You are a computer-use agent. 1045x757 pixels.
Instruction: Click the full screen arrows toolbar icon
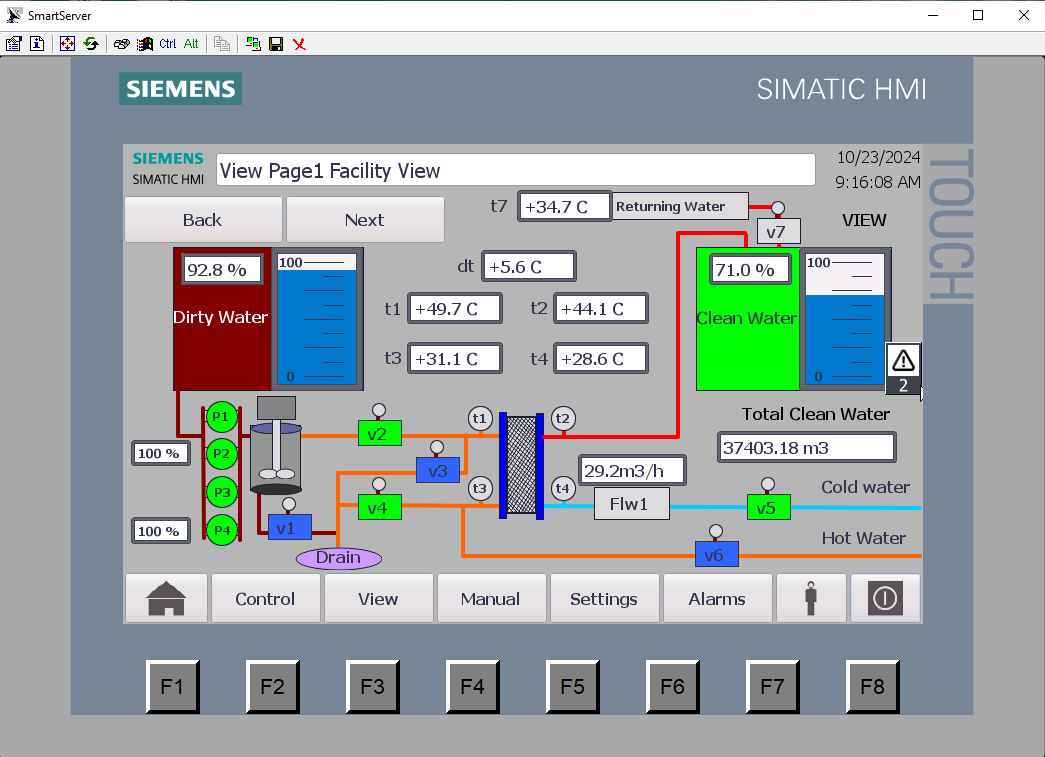click(67, 44)
